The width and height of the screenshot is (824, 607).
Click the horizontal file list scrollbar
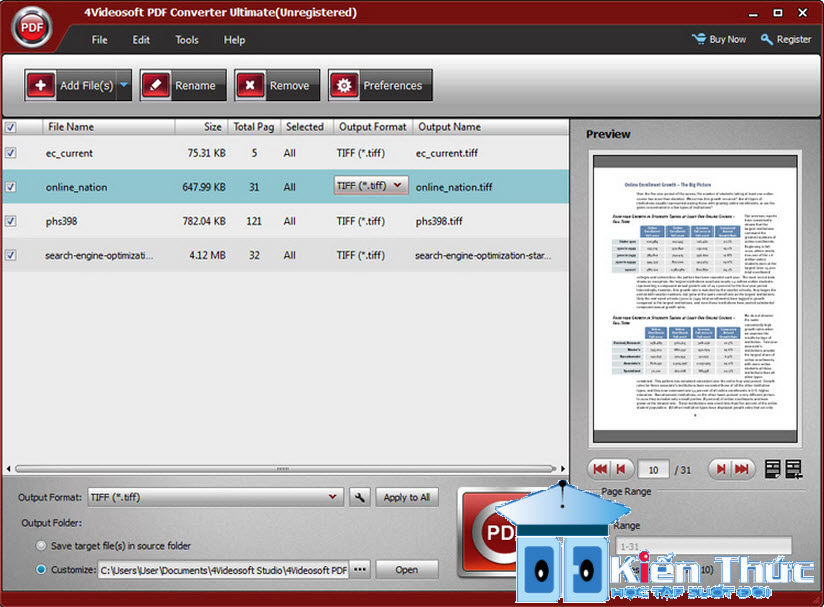(285, 468)
